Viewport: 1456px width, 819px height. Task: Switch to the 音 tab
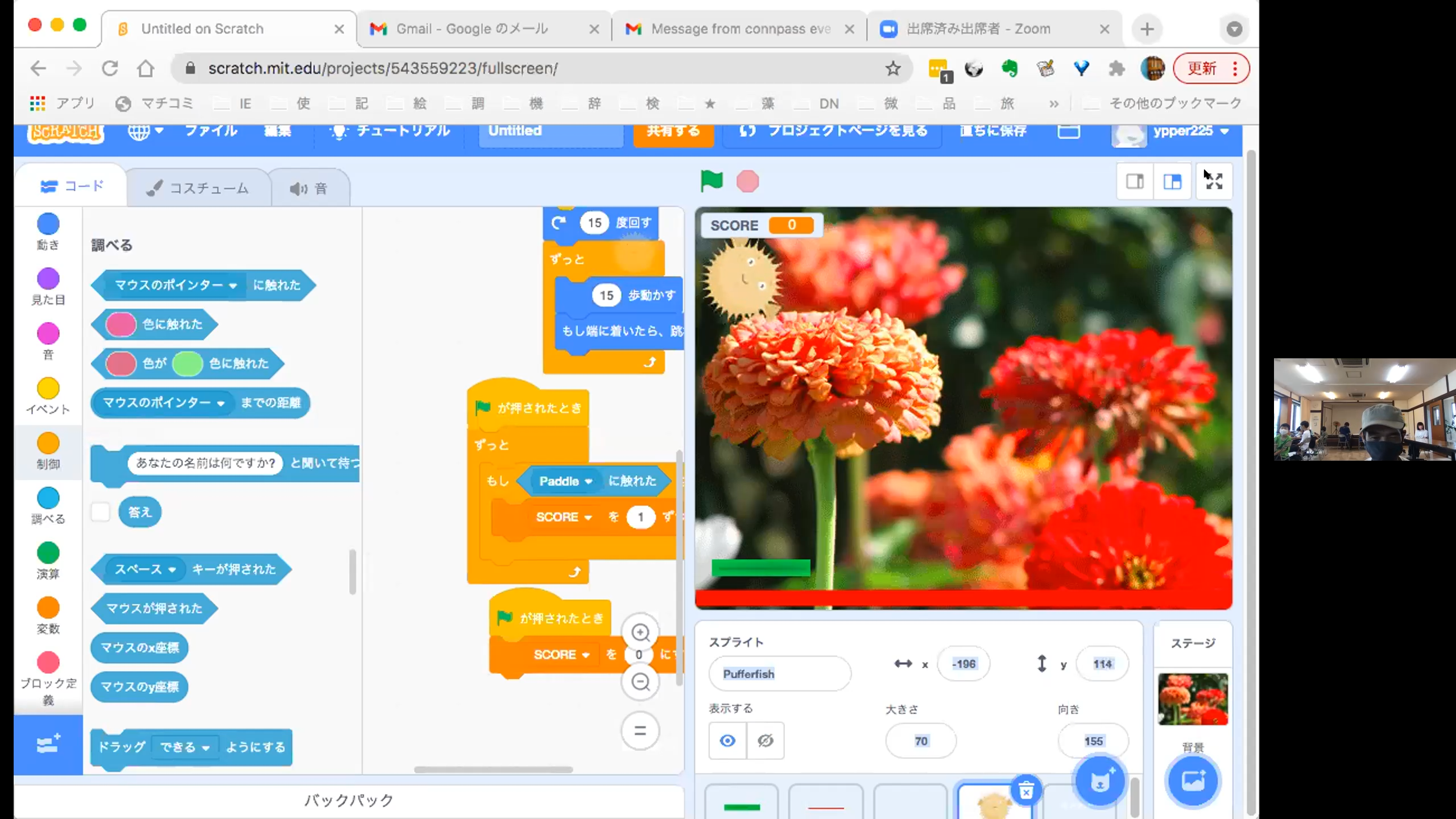(x=309, y=188)
